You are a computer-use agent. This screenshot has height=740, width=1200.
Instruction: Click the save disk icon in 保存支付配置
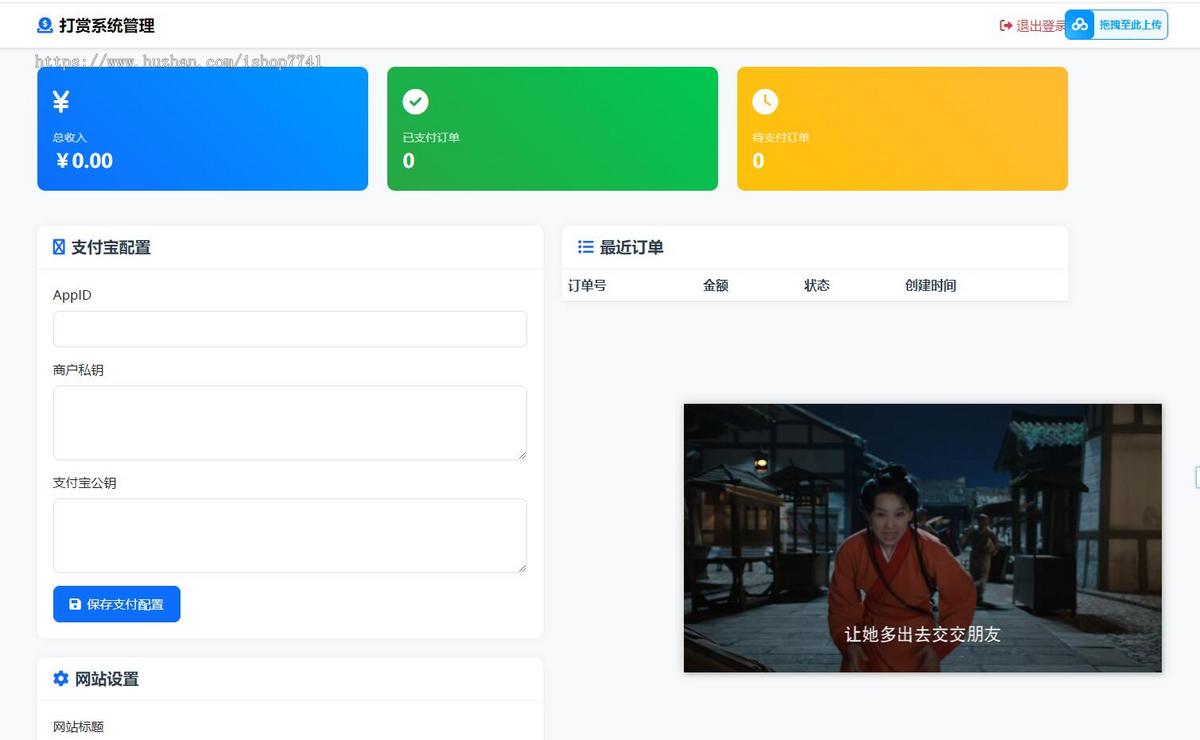[x=75, y=604]
